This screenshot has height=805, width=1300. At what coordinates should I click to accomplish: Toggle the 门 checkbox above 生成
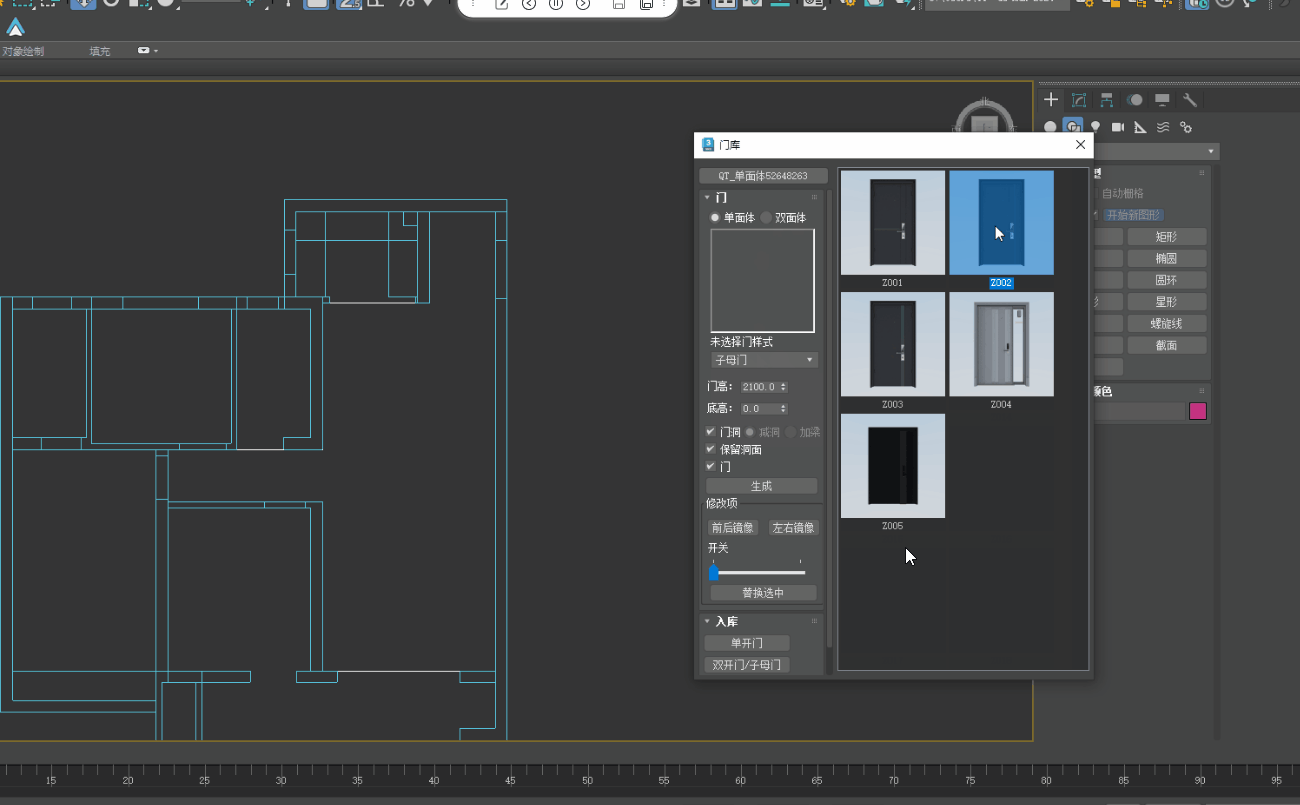tap(711, 466)
